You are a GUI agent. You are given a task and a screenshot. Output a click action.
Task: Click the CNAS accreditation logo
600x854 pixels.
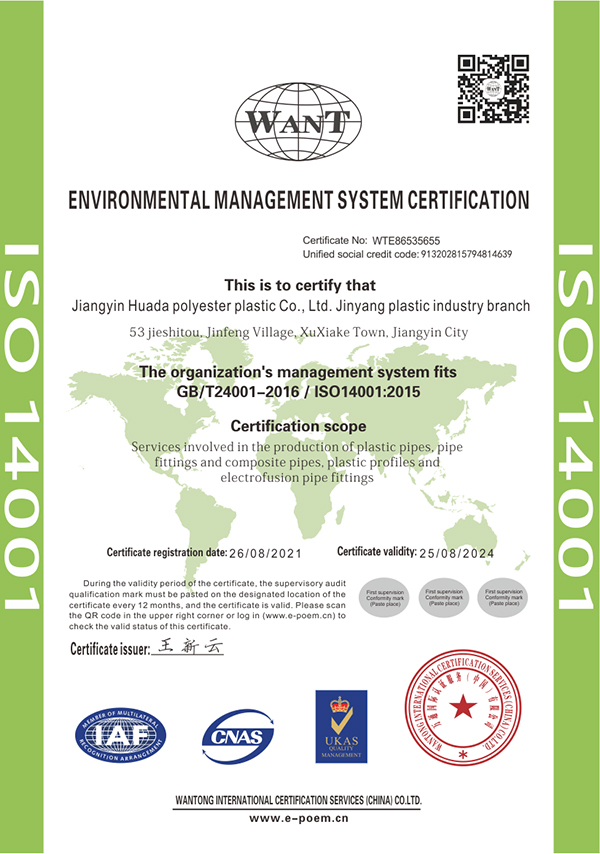point(238,736)
